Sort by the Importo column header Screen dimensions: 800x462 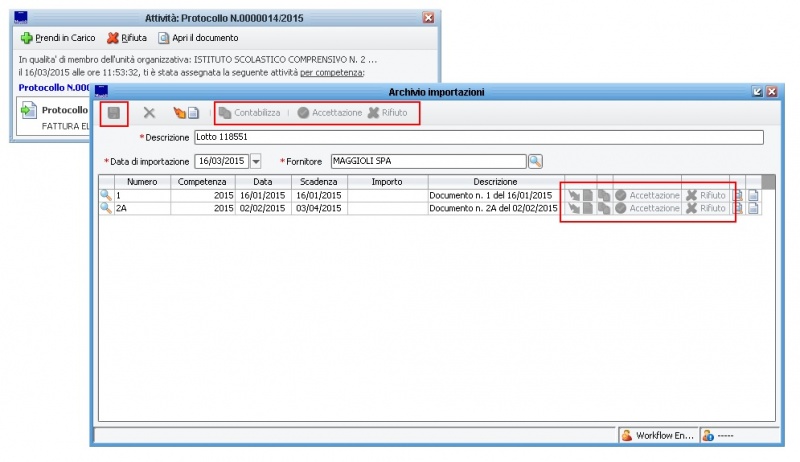pos(387,182)
